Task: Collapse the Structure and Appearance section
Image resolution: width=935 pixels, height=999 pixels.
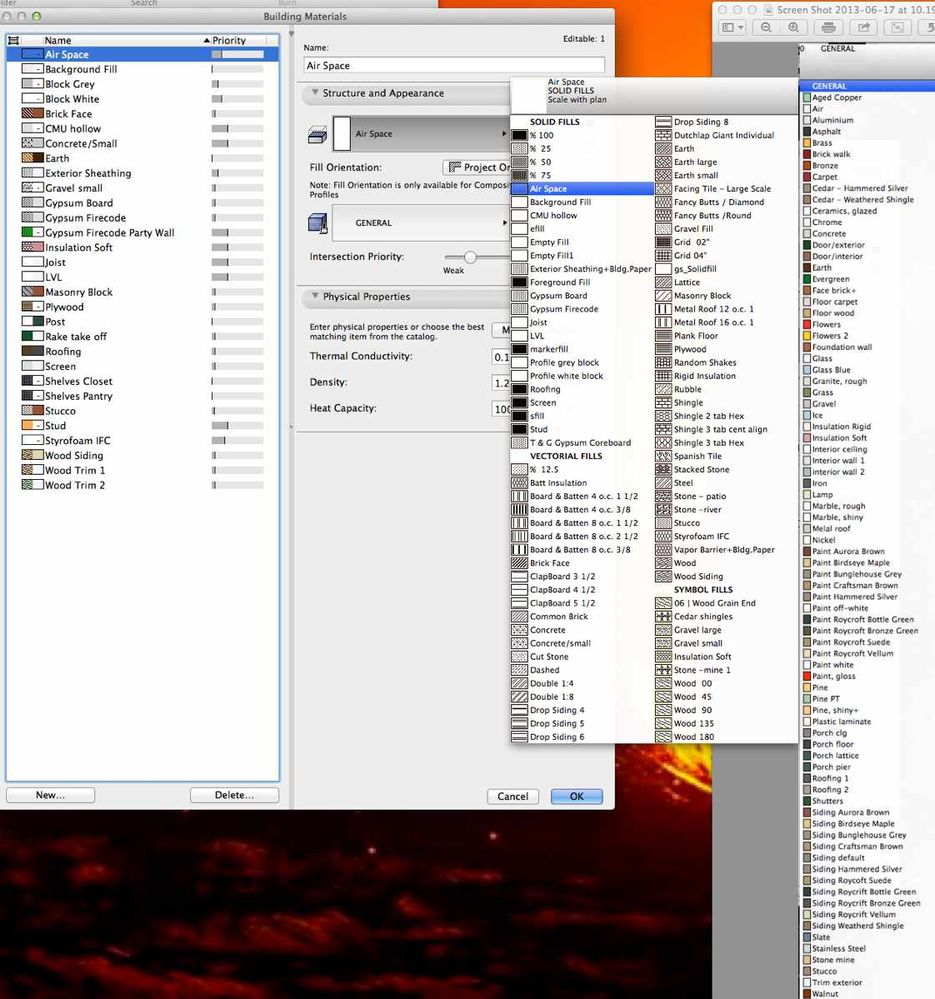Action: [315, 92]
